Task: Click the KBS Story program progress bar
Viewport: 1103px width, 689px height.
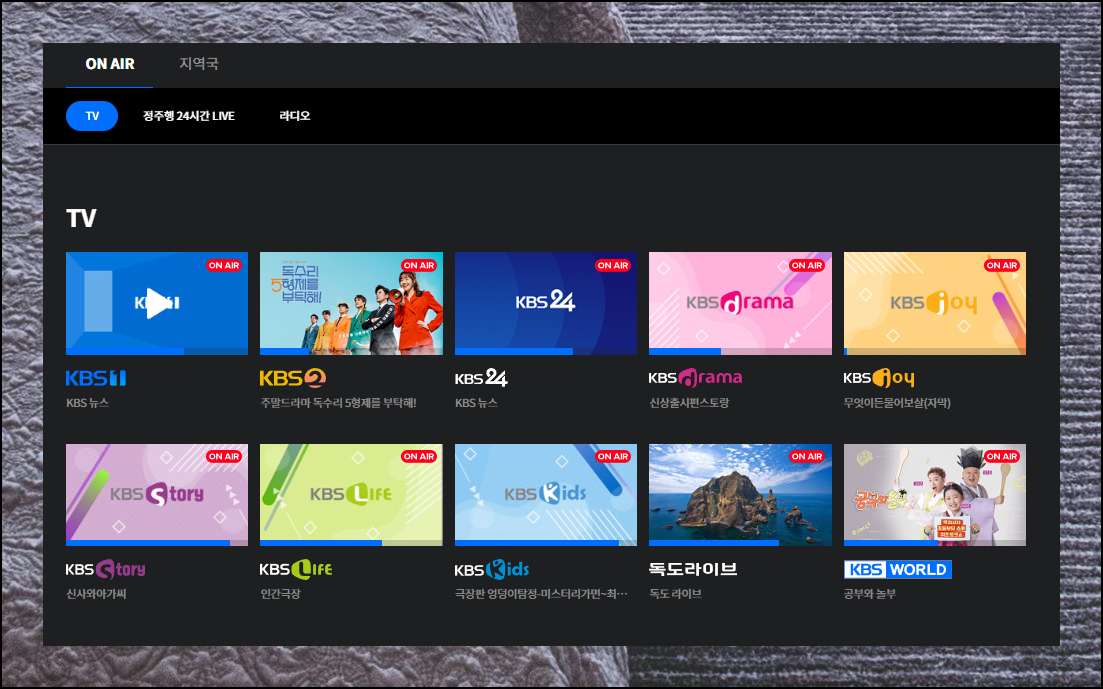Action: point(157,543)
